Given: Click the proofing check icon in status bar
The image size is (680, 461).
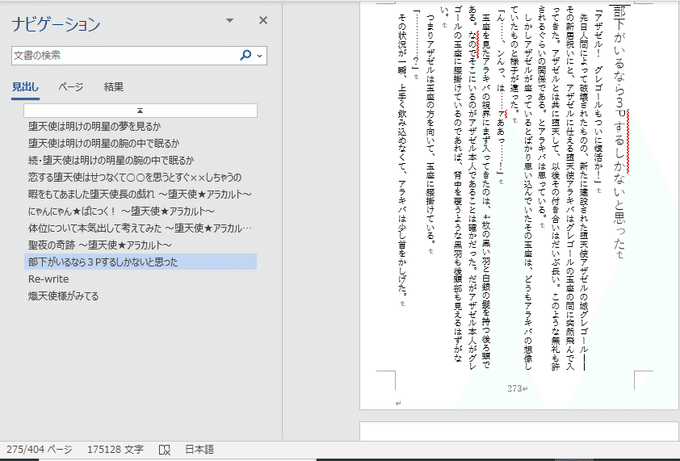Looking at the screenshot, I should pos(164,450).
